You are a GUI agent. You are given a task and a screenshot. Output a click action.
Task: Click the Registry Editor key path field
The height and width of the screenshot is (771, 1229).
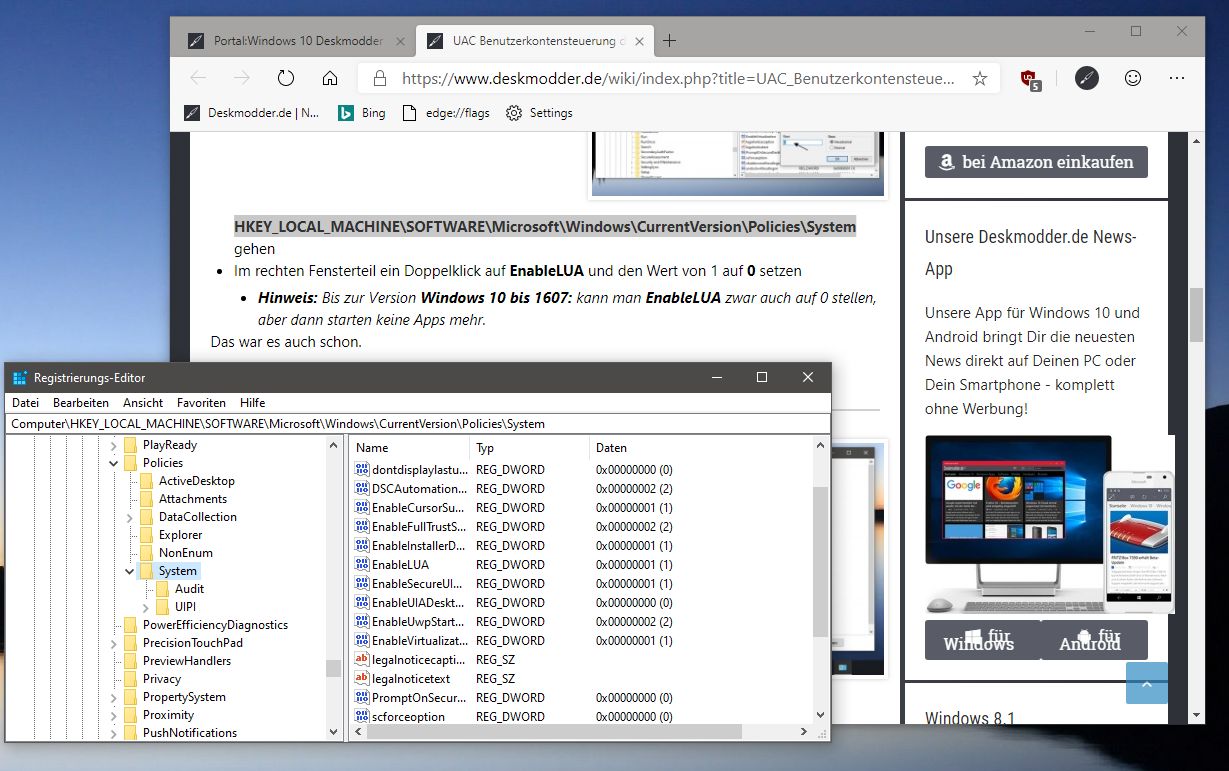417,423
